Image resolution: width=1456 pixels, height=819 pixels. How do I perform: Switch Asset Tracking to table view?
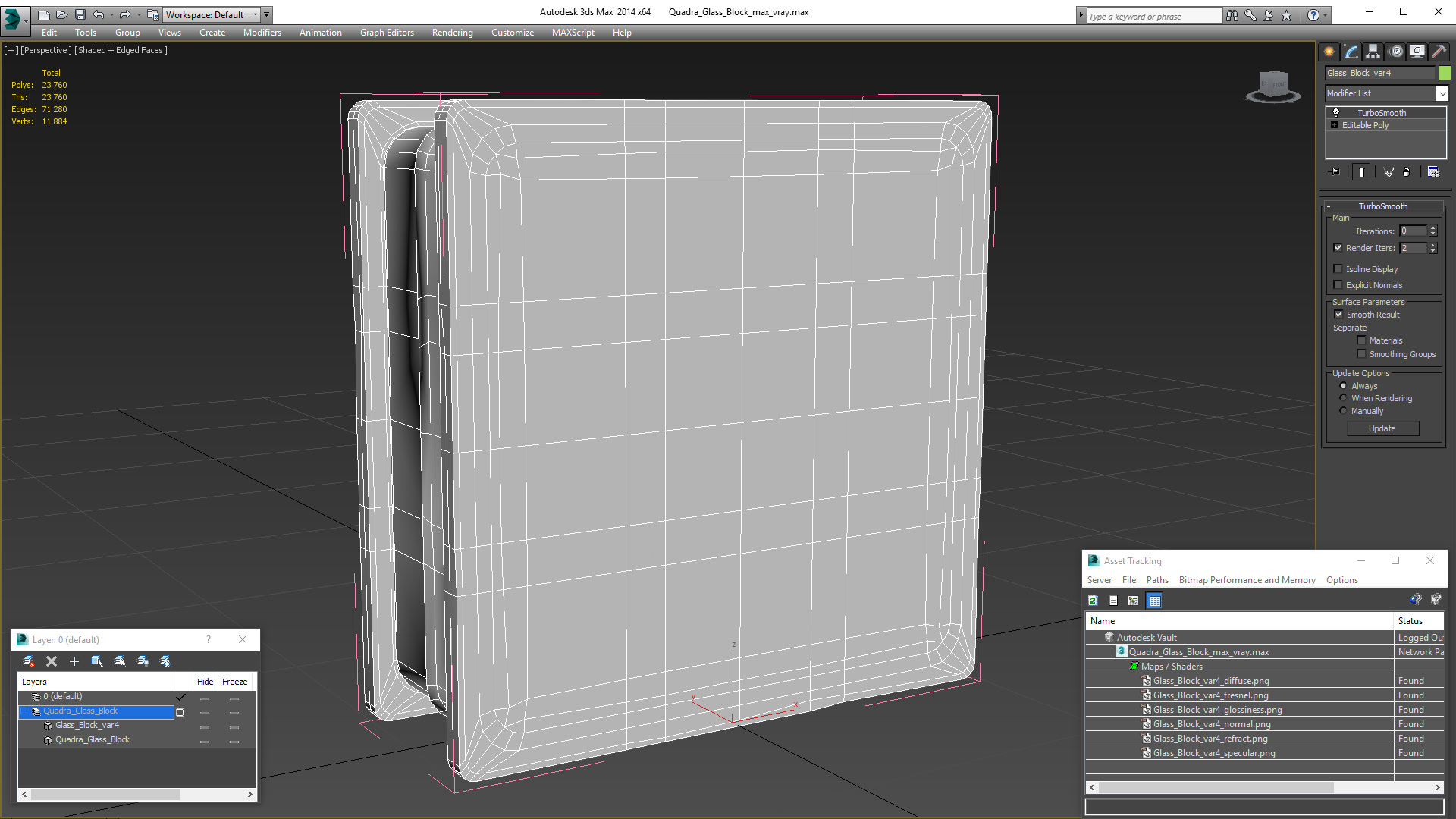click(1155, 601)
